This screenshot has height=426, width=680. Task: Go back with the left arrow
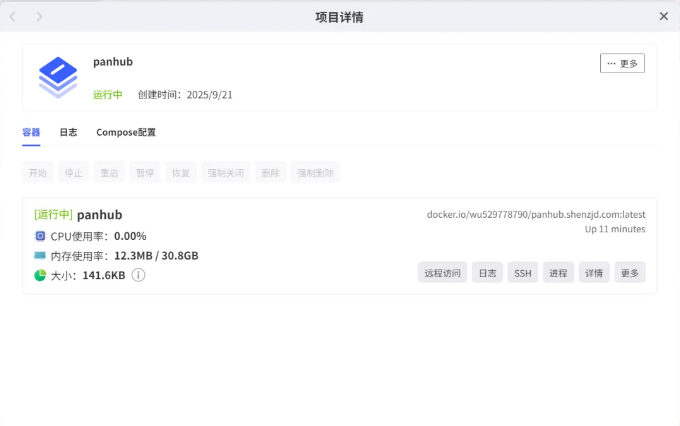pyautogui.click(x=13, y=17)
